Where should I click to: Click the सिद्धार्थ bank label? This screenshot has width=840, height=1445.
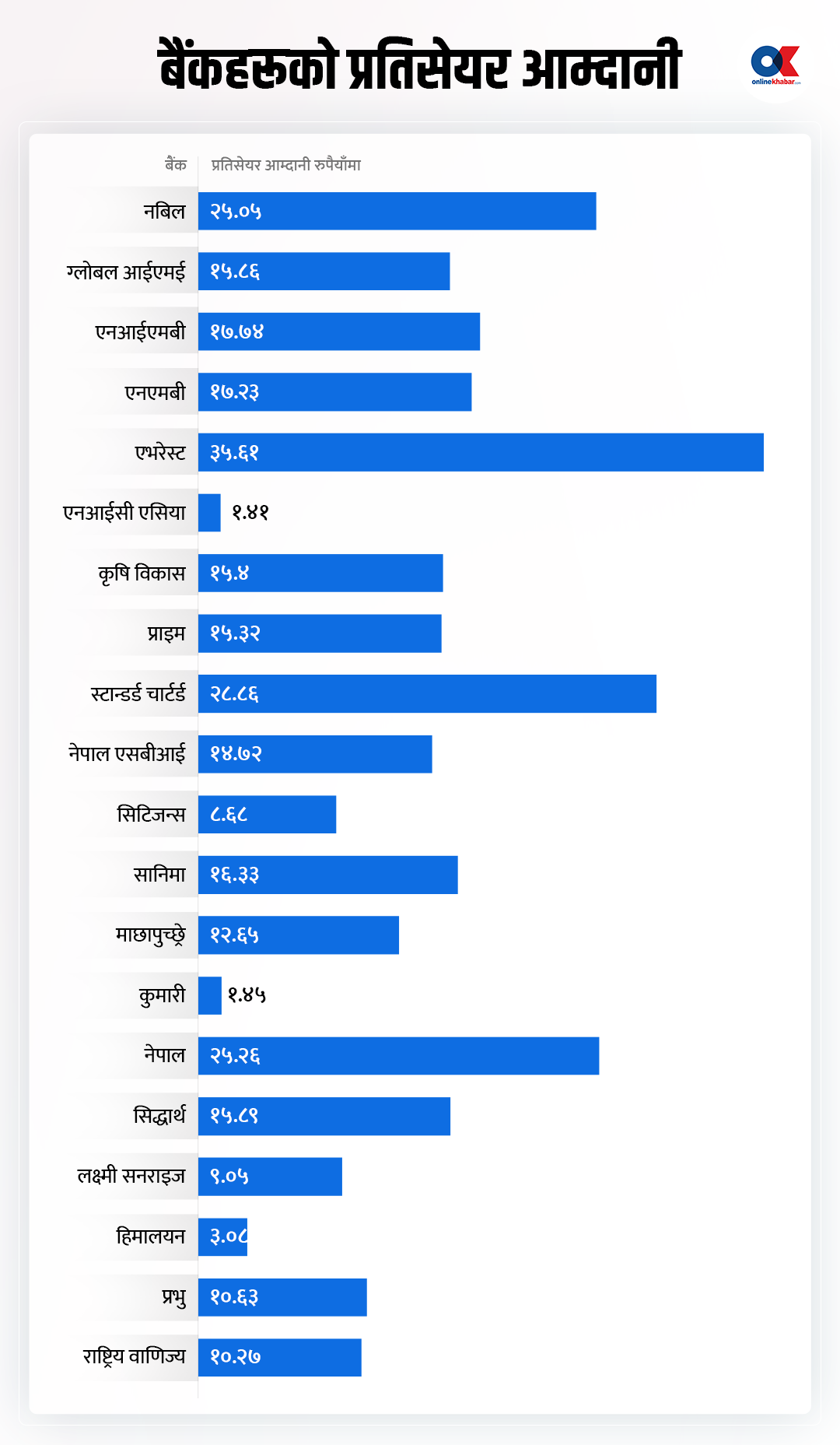click(159, 1116)
